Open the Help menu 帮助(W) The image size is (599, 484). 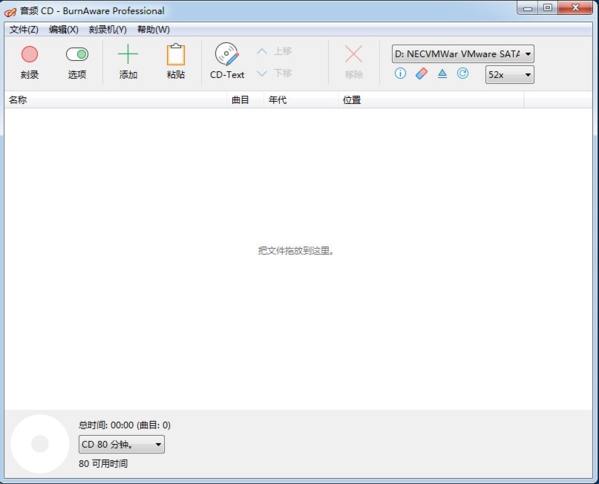(x=154, y=30)
